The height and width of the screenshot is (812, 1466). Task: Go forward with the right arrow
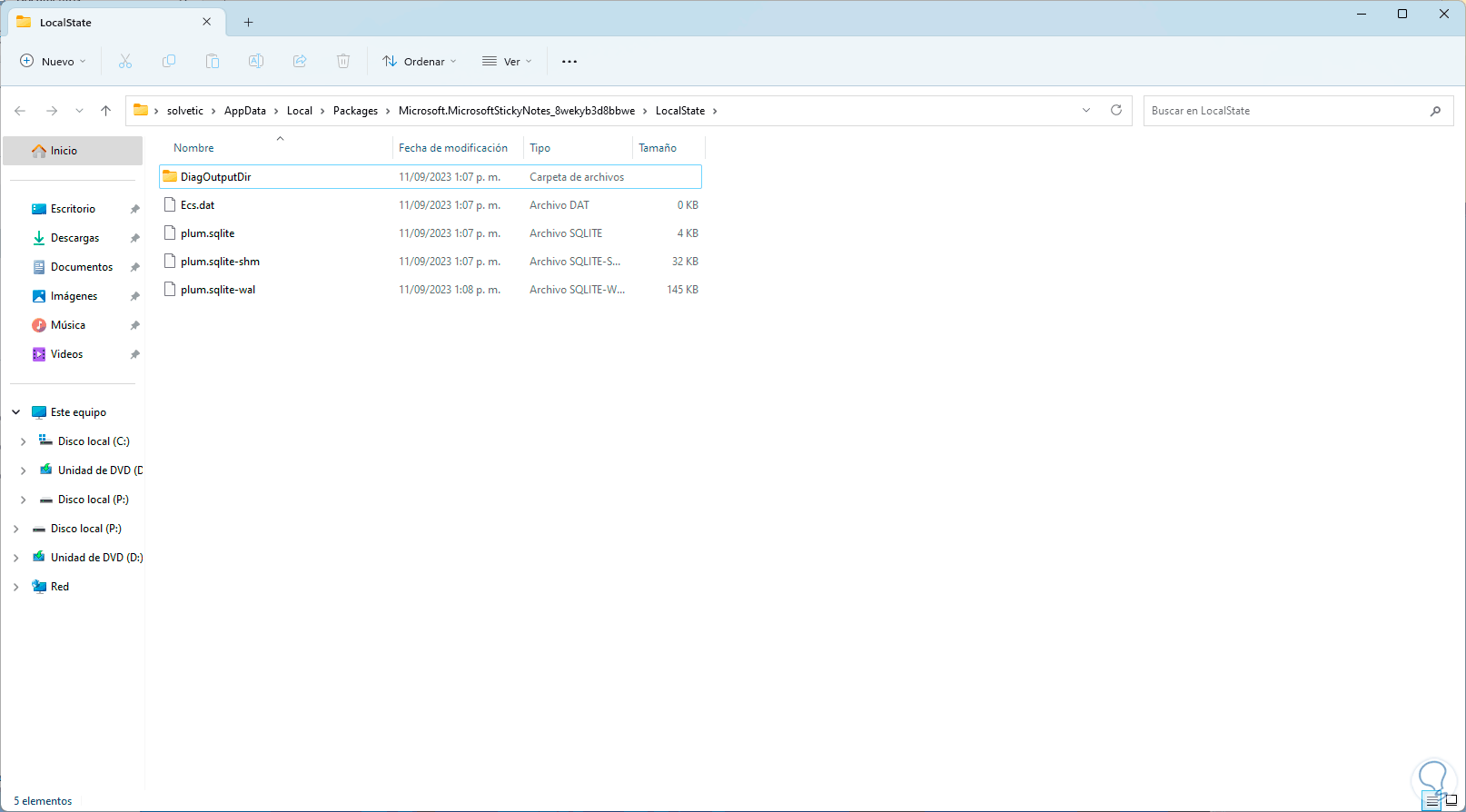coord(52,111)
